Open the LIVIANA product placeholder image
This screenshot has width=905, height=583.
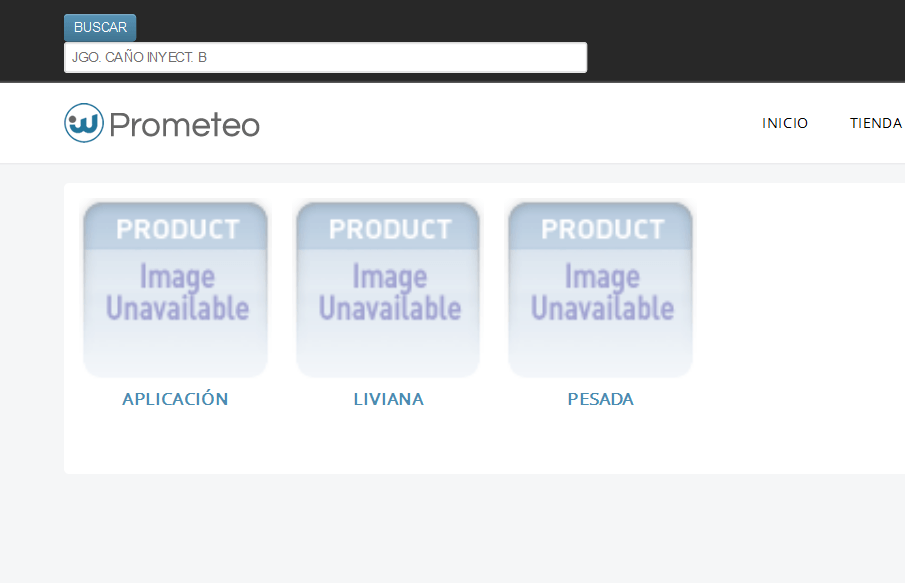click(388, 290)
